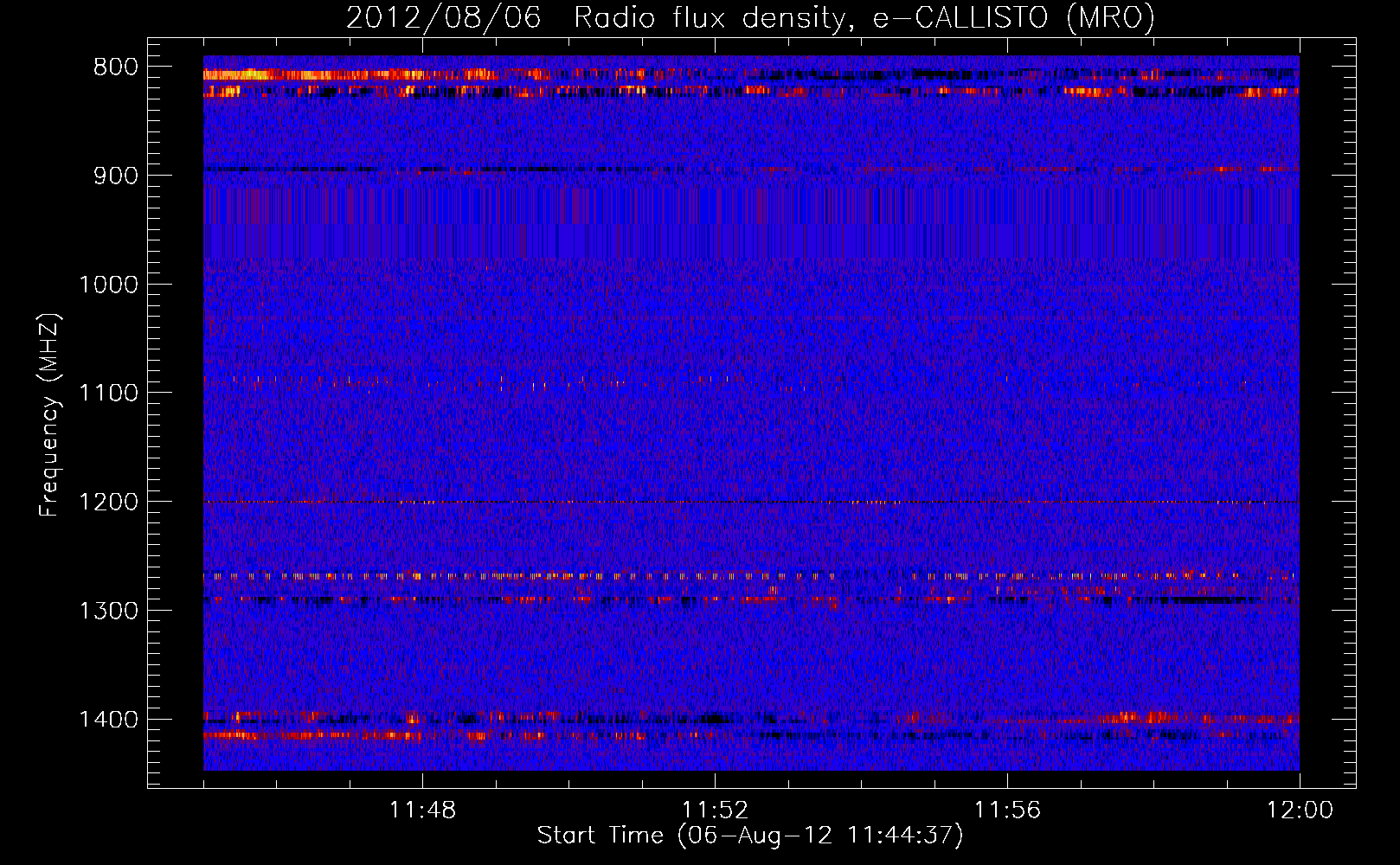Select the 800 frequency tick label
This screenshot has width=1400, height=865.
point(115,67)
